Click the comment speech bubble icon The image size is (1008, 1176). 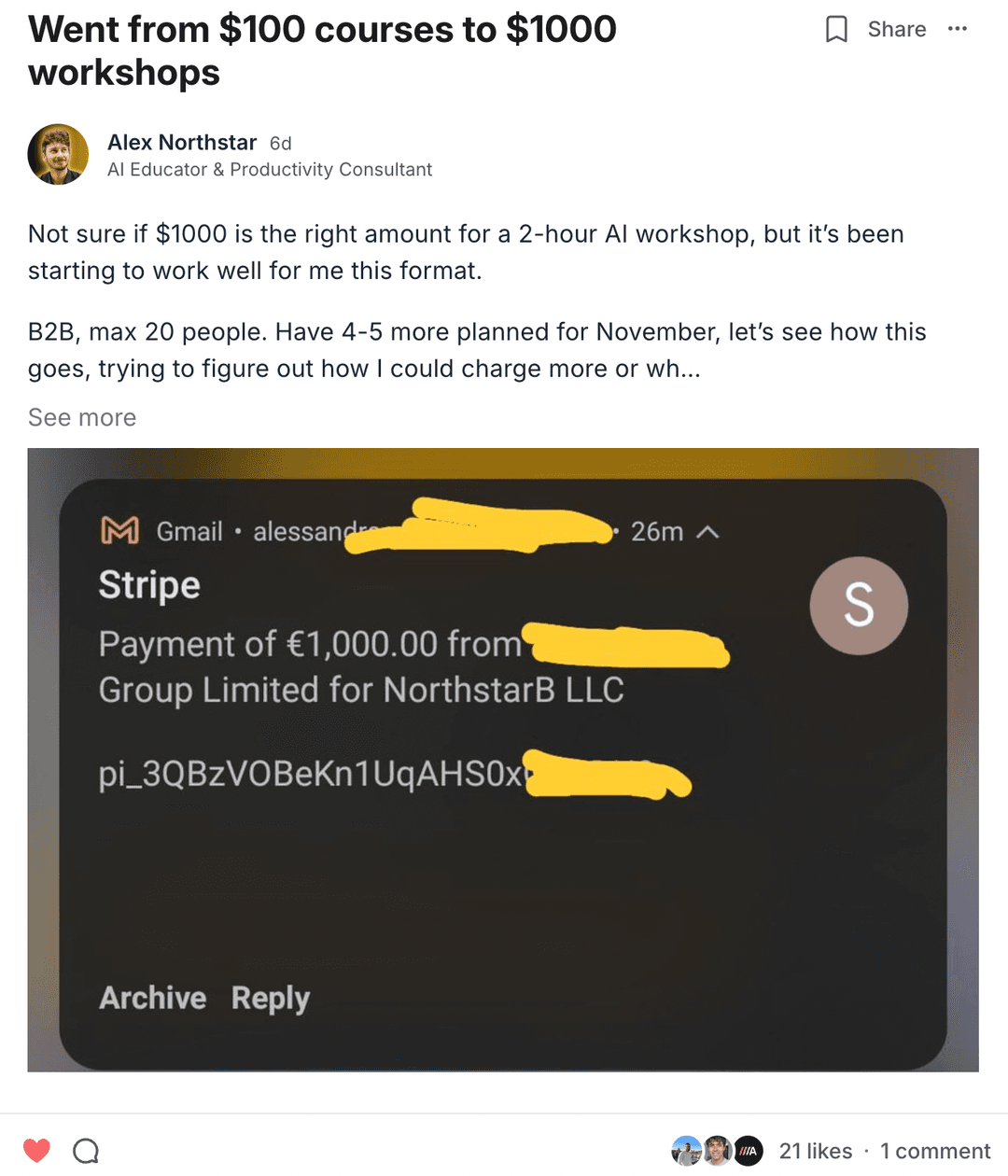click(x=86, y=1151)
